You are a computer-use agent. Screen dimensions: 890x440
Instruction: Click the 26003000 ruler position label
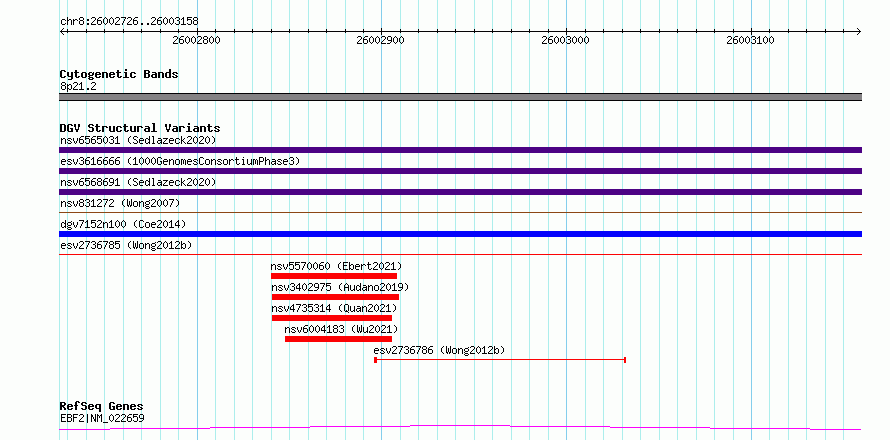[565, 40]
